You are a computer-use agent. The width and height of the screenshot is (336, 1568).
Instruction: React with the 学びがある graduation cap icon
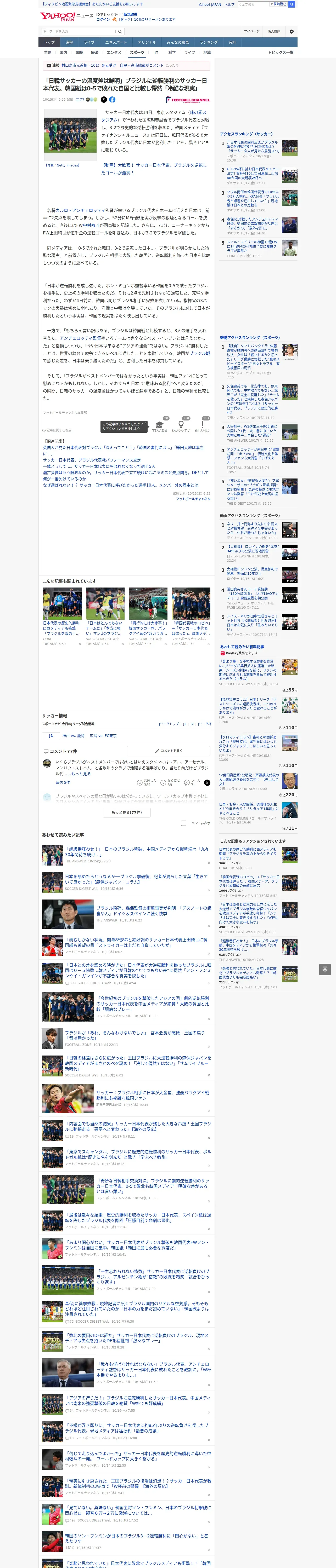(160, 425)
